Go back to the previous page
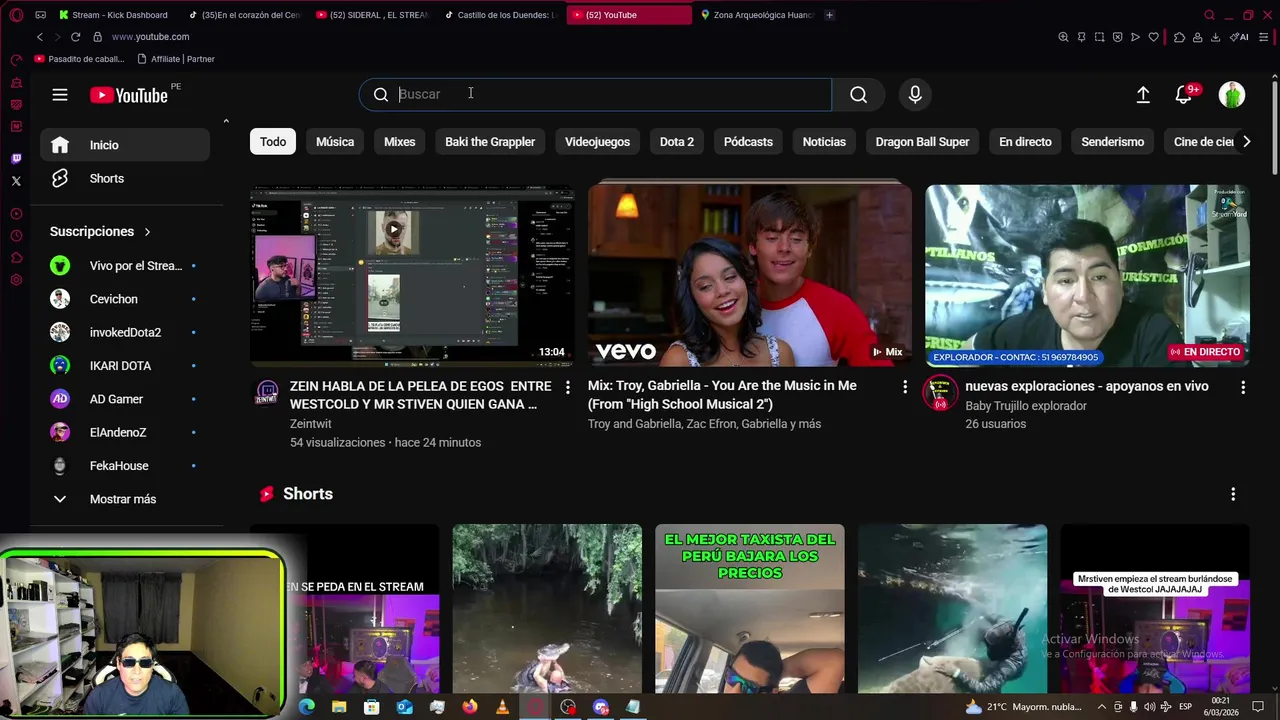 (39, 37)
